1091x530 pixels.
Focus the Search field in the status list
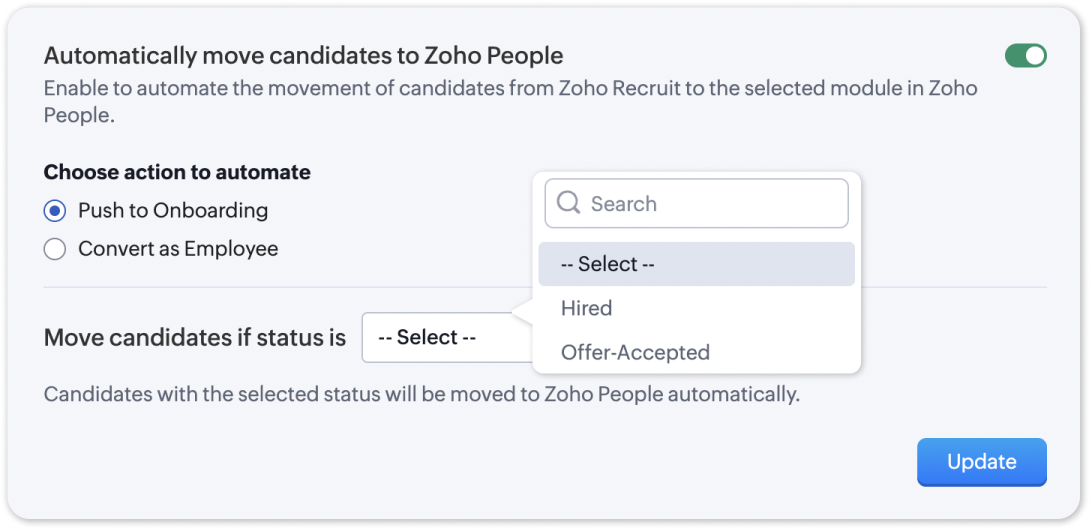[710, 204]
